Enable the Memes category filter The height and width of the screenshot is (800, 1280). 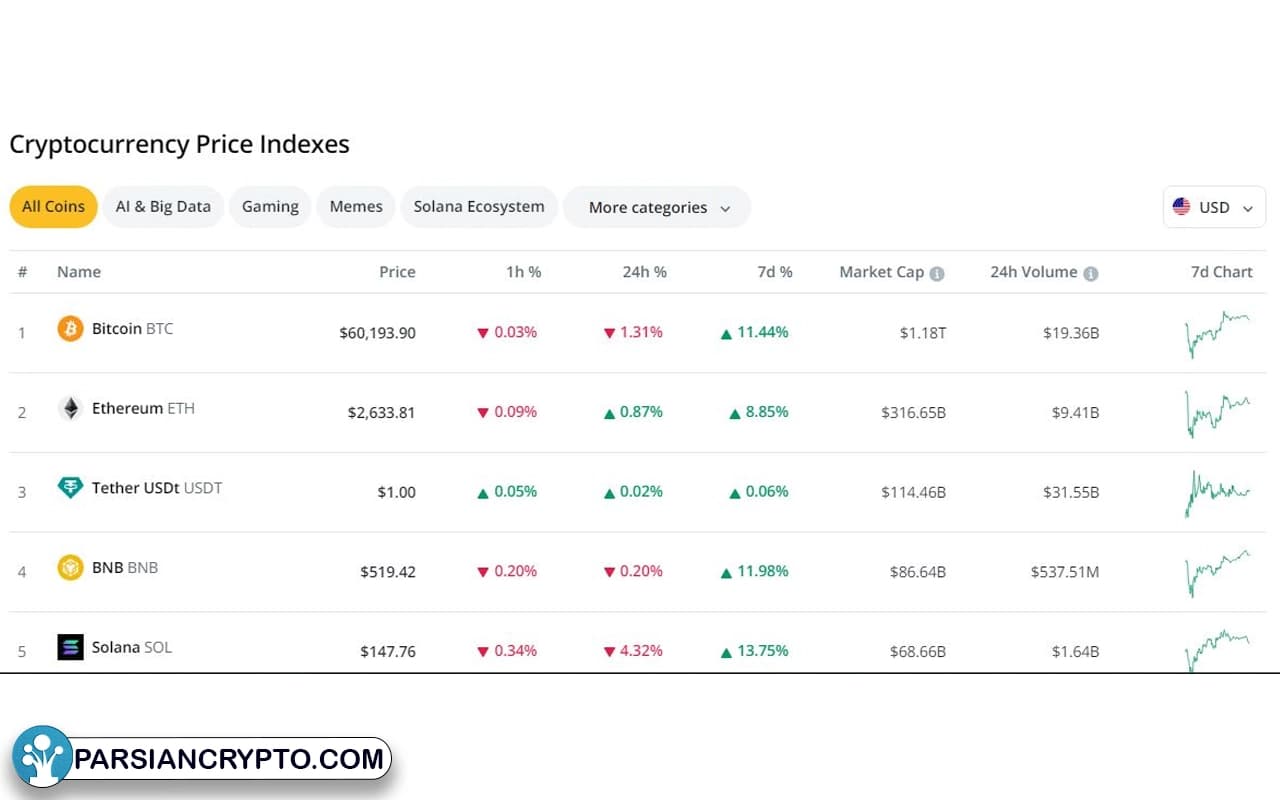point(356,206)
